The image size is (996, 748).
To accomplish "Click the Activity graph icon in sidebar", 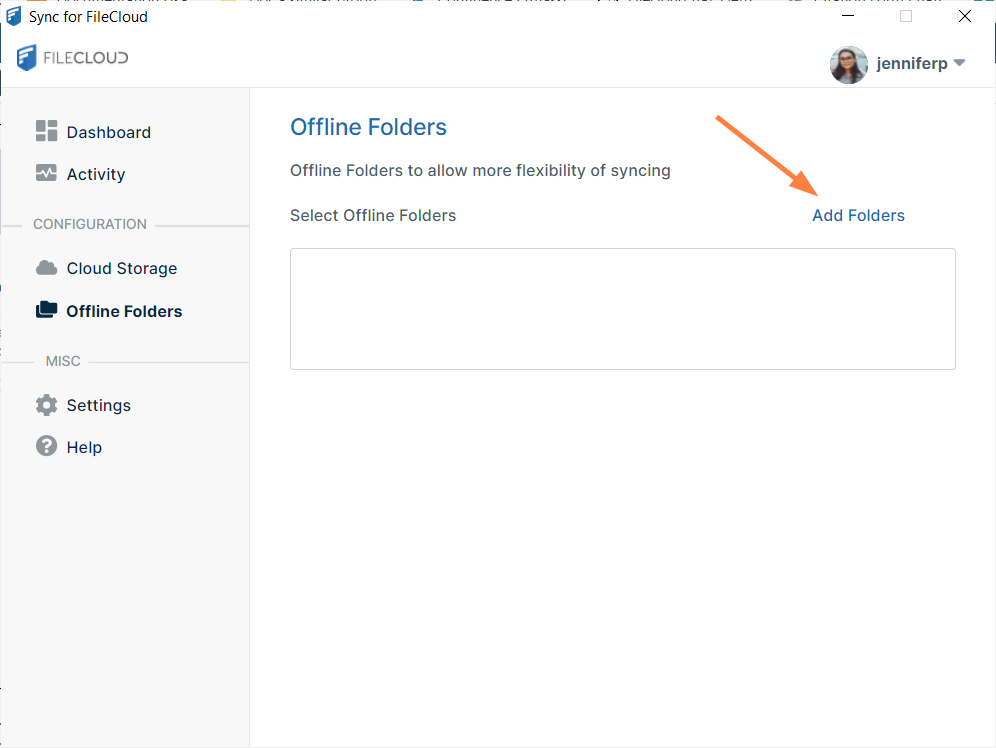I will (46, 174).
